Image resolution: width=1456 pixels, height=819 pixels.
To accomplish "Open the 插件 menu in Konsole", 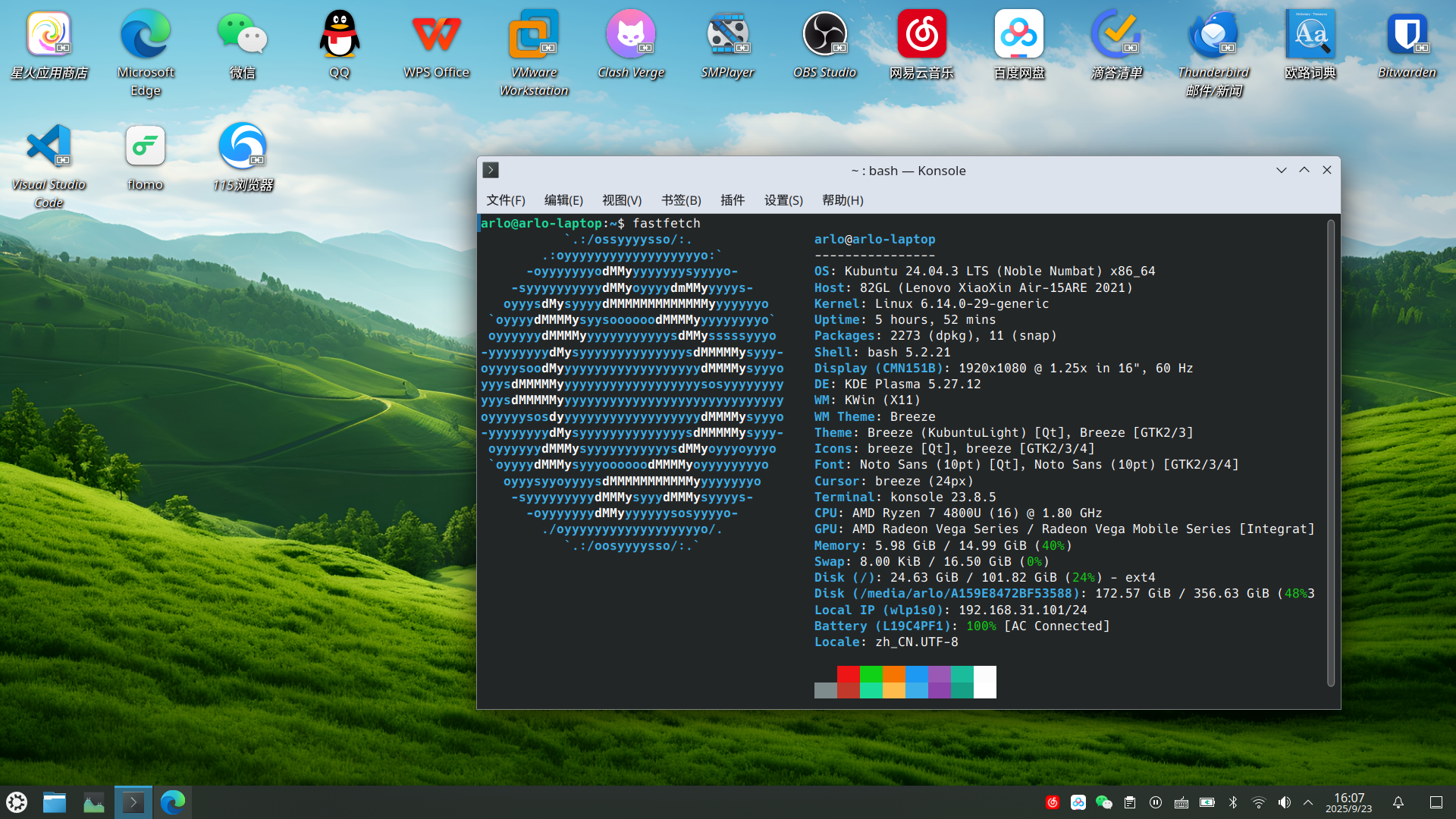I will [733, 200].
